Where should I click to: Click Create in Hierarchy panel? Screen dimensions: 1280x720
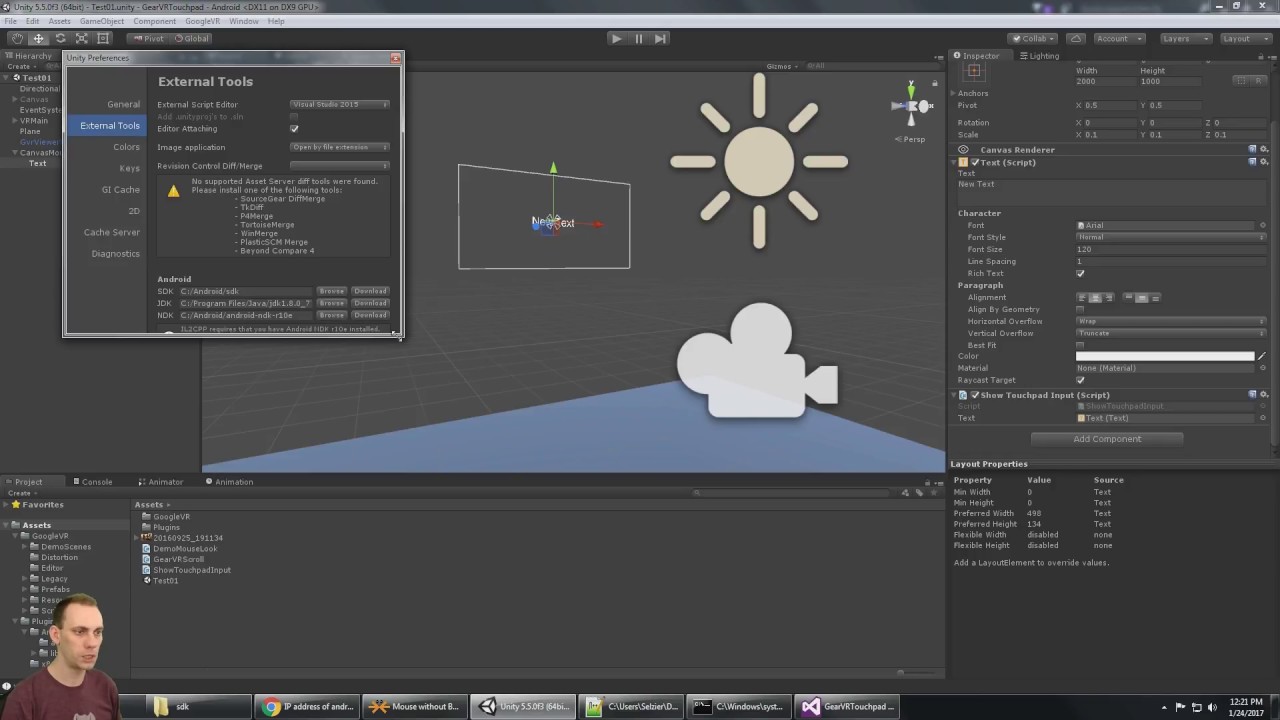[x=21, y=66]
